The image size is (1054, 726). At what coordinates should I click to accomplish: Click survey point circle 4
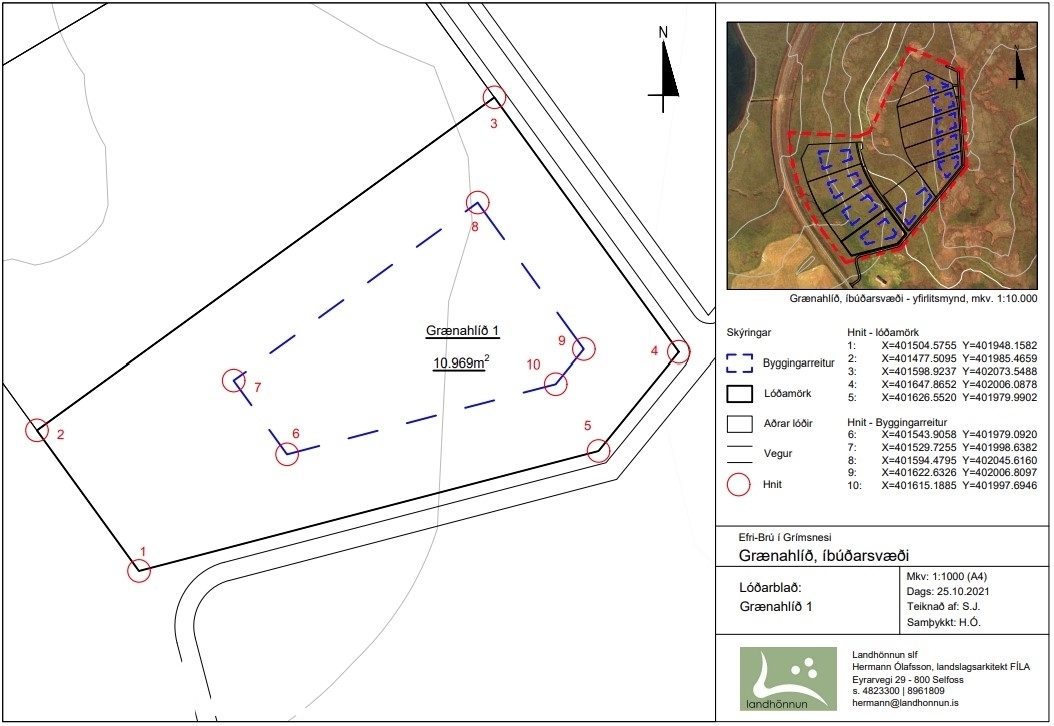pos(678,351)
